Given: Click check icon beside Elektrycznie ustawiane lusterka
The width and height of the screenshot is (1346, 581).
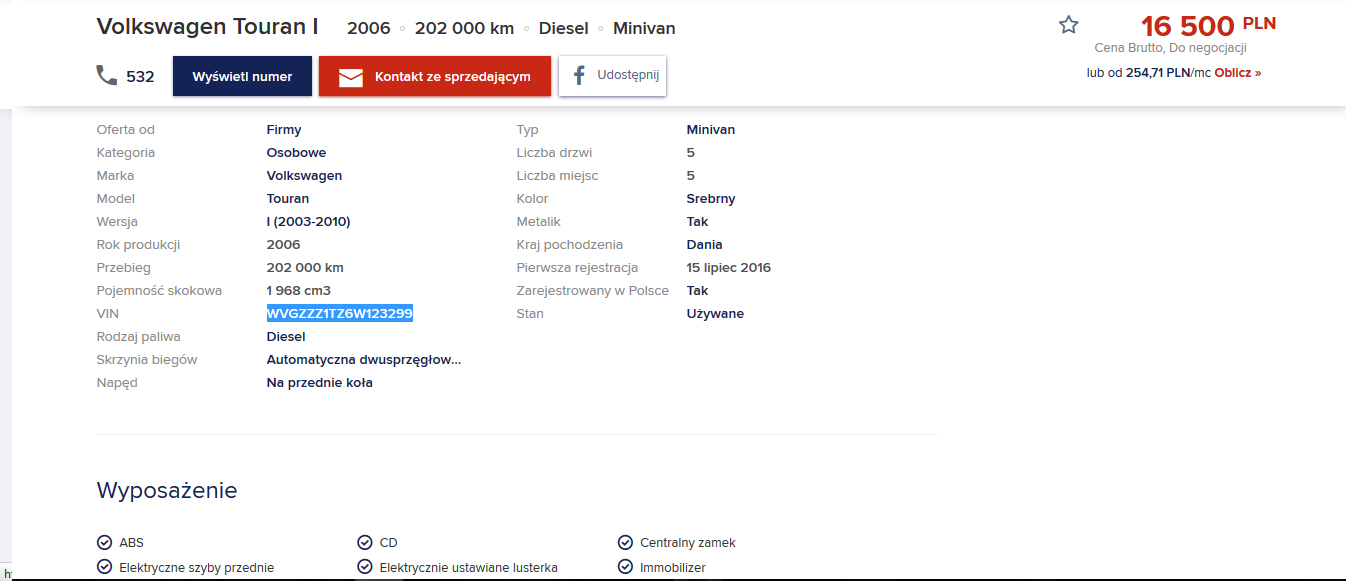Looking at the screenshot, I should point(364,567).
